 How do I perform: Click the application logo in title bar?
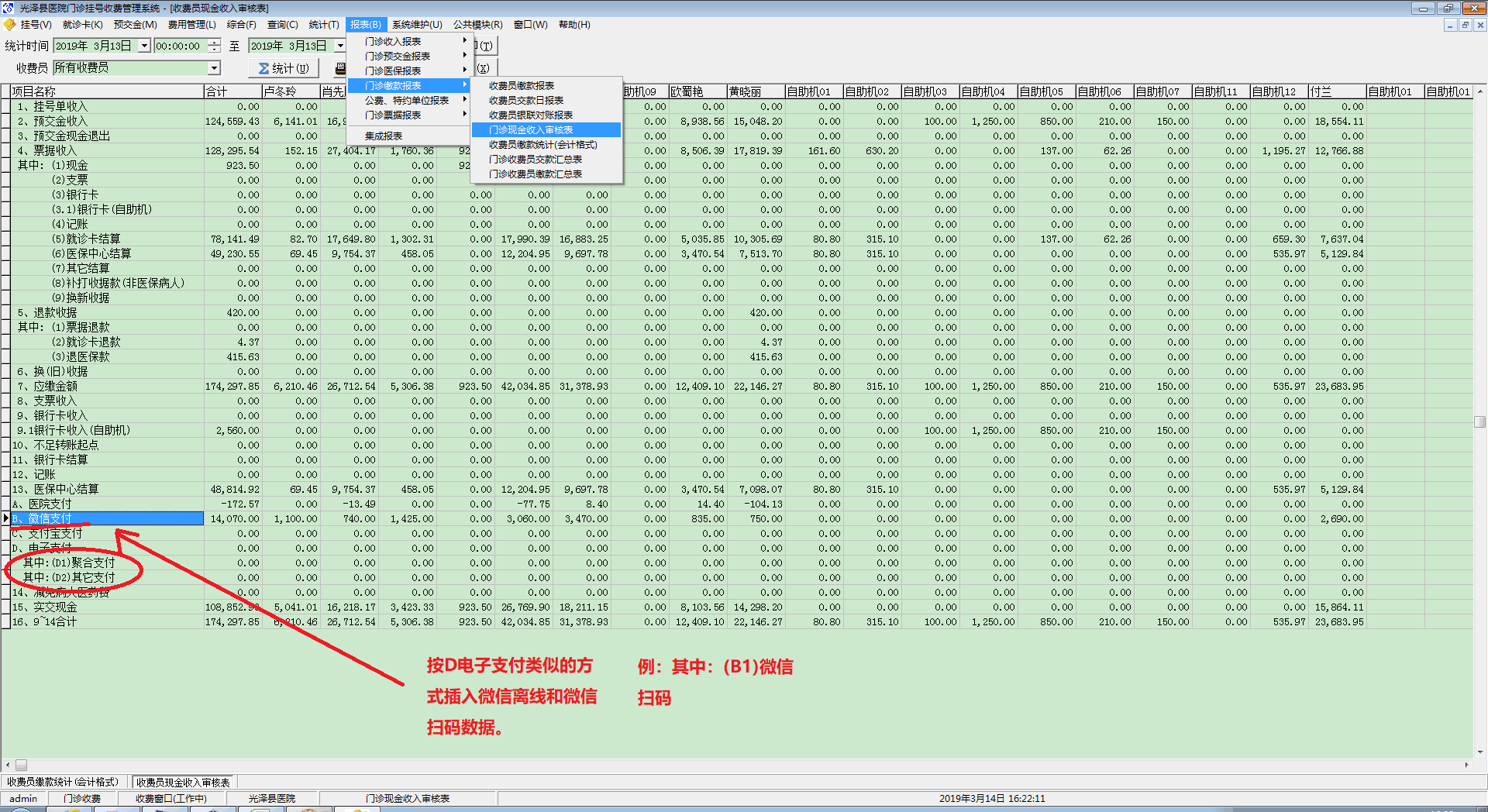8,8
